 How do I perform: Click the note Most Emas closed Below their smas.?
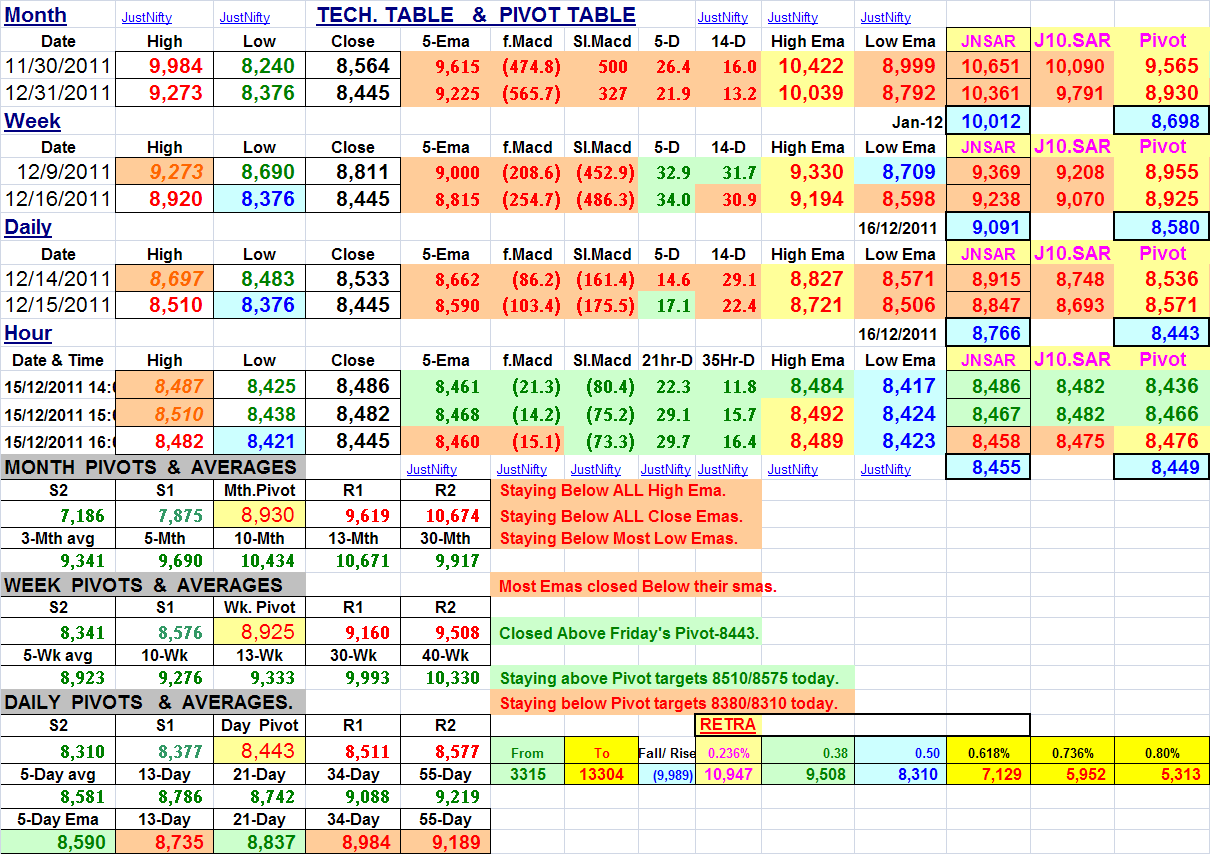[x=638, y=586]
